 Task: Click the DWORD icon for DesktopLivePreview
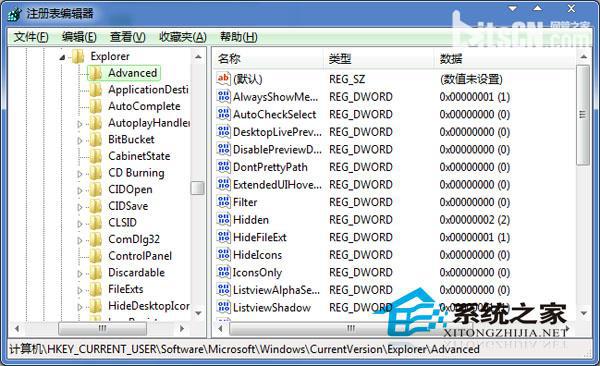tap(223, 132)
